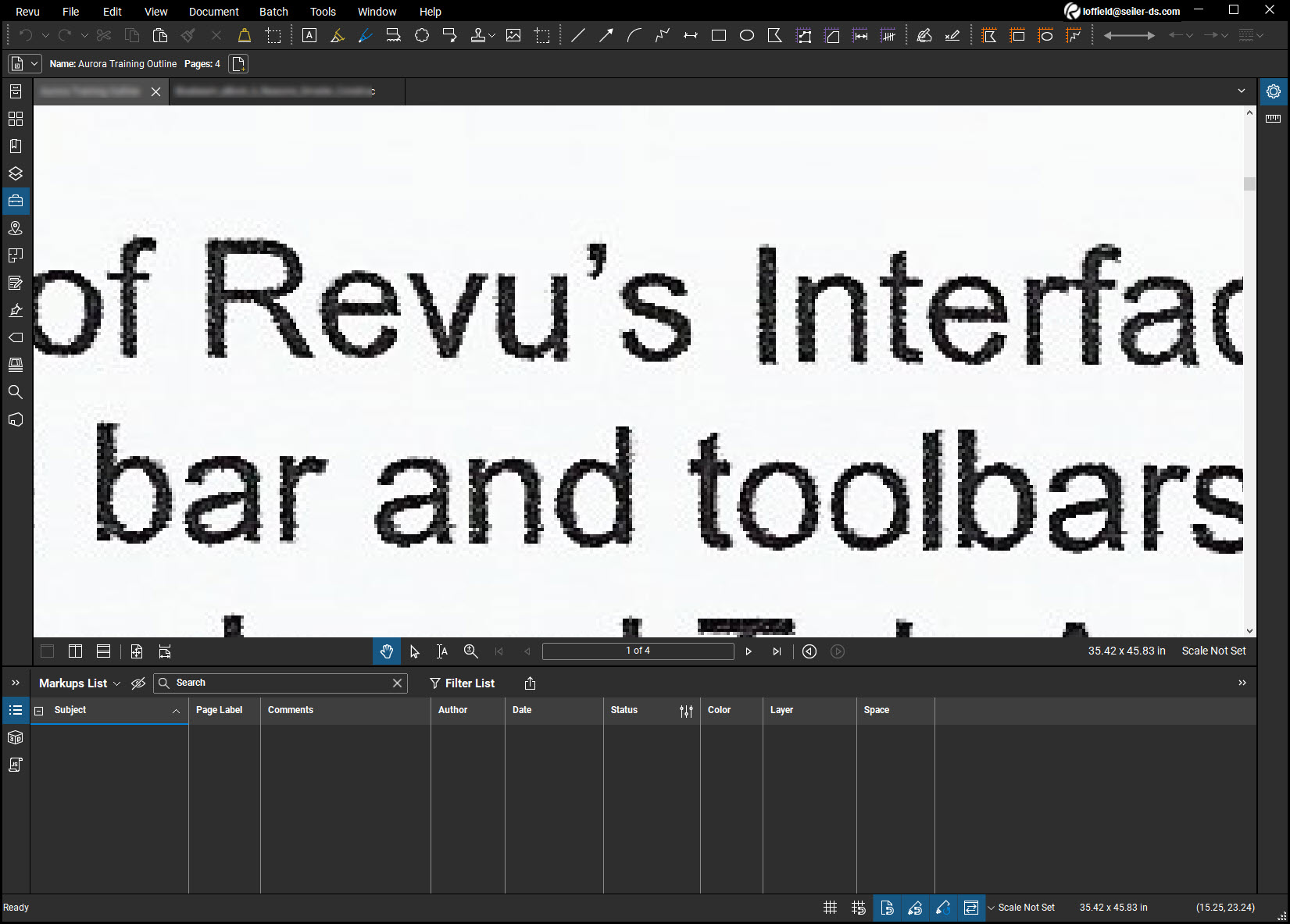Select the Ellipse tool
Screen dimensions: 1290x924
pos(747,35)
